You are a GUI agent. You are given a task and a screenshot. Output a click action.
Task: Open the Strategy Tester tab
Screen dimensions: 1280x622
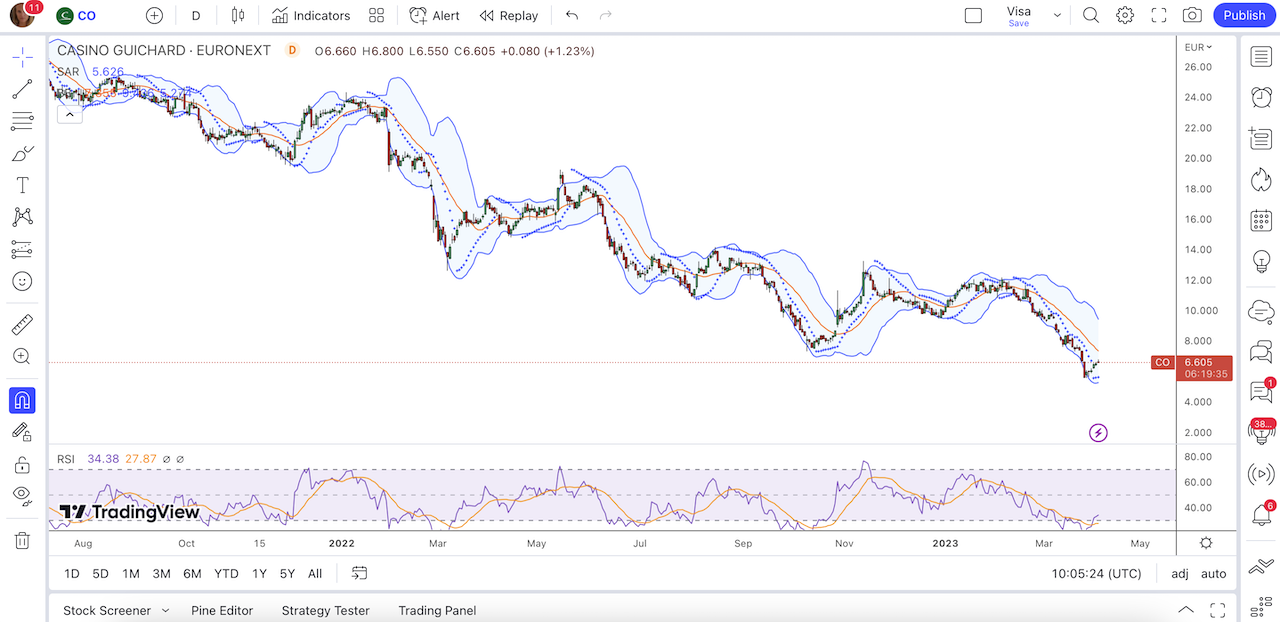pos(326,610)
